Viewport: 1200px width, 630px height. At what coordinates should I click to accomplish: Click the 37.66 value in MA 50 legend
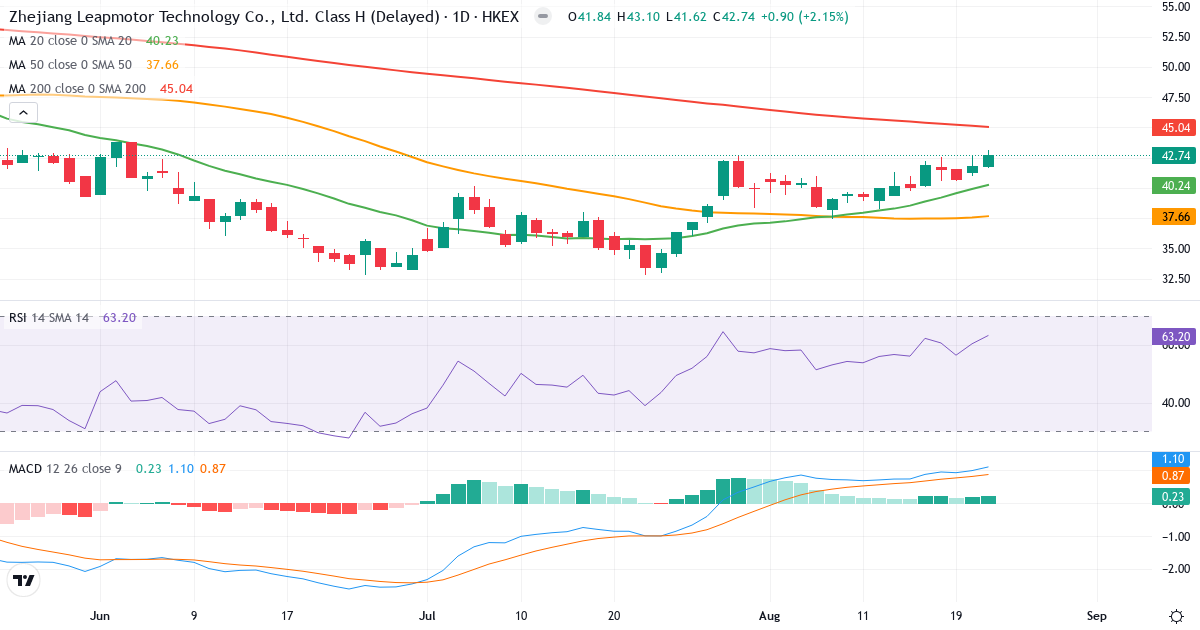coord(162,65)
